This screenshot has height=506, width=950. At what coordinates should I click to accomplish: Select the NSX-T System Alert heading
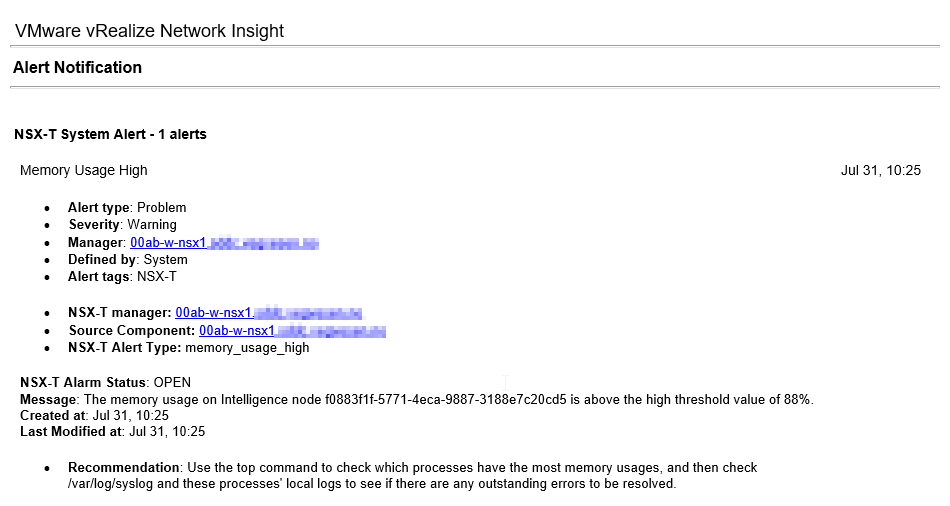(111, 134)
